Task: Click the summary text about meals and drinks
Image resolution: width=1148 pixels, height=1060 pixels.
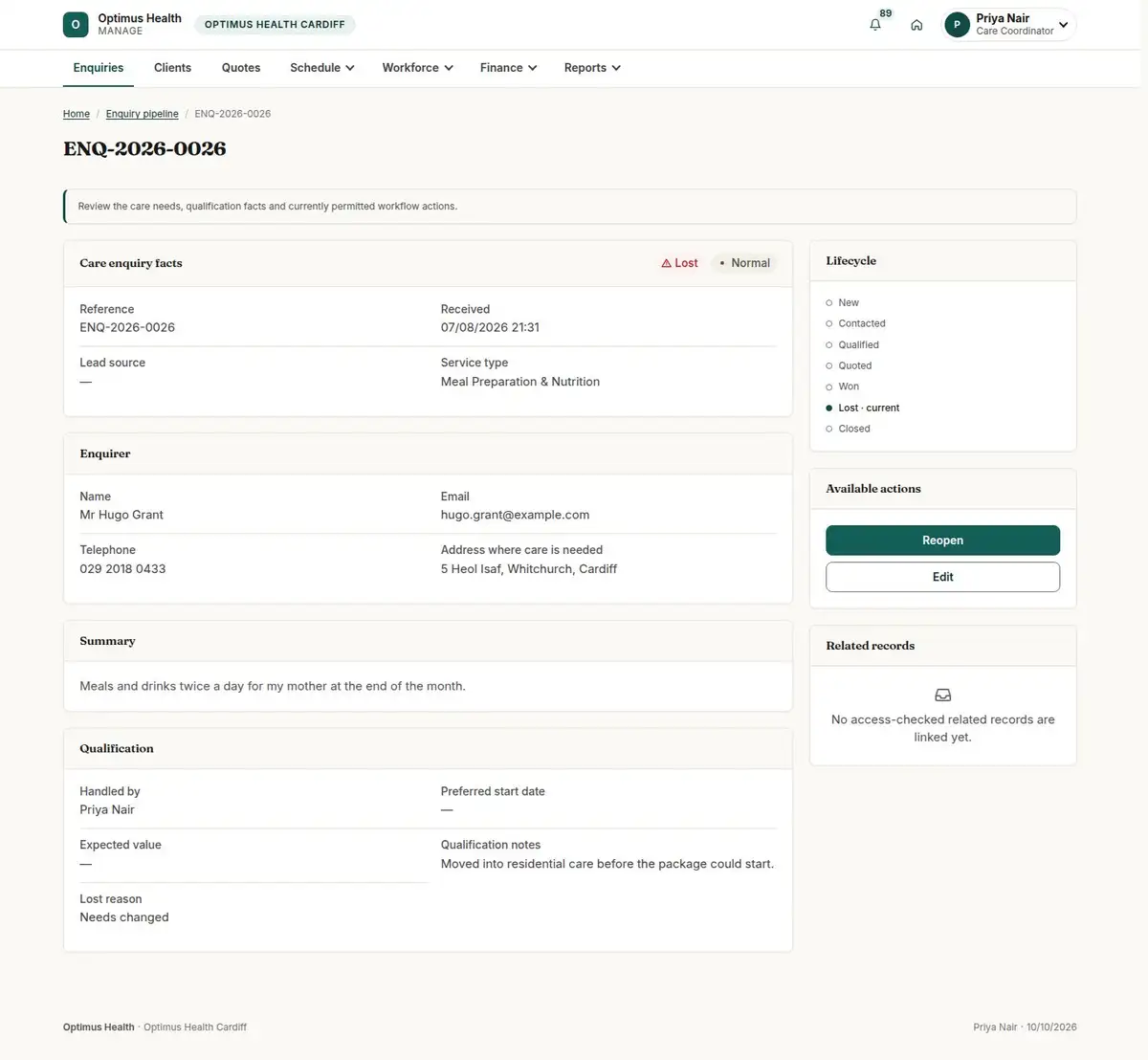Action: [x=273, y=686]
